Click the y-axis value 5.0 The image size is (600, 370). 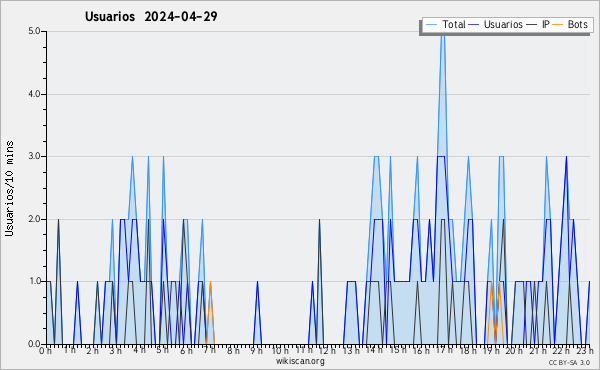coord(34,31)
